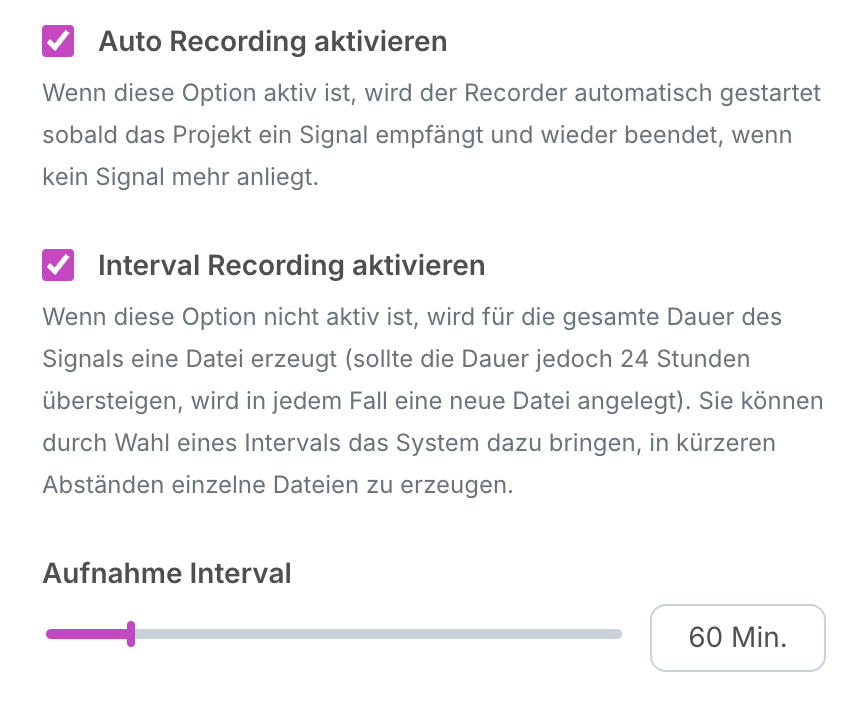This screenshot has height=718, width=868.
Task: Click the purple filled portion of the slider
Action: pos(88,634)
